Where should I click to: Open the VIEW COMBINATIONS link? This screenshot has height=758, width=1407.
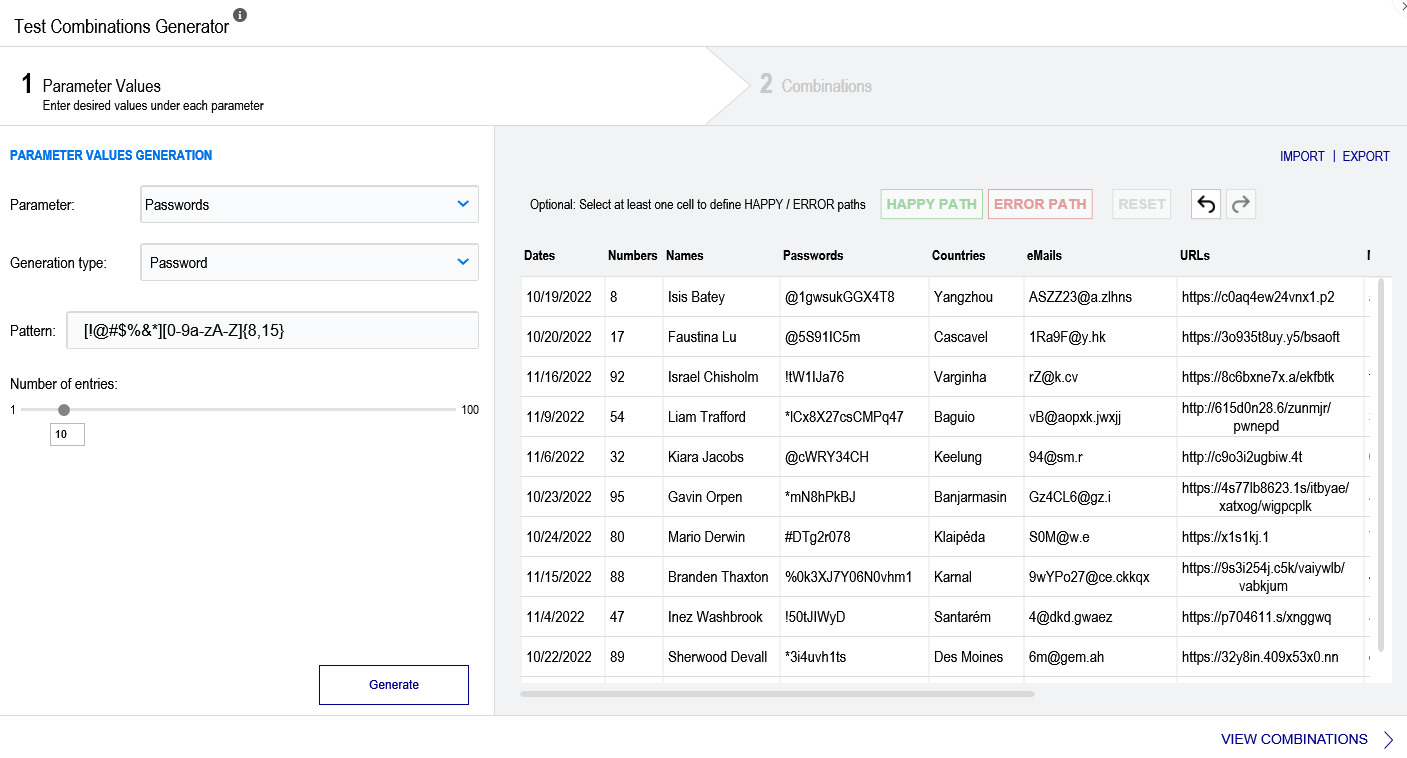[x=1294, y=740]
